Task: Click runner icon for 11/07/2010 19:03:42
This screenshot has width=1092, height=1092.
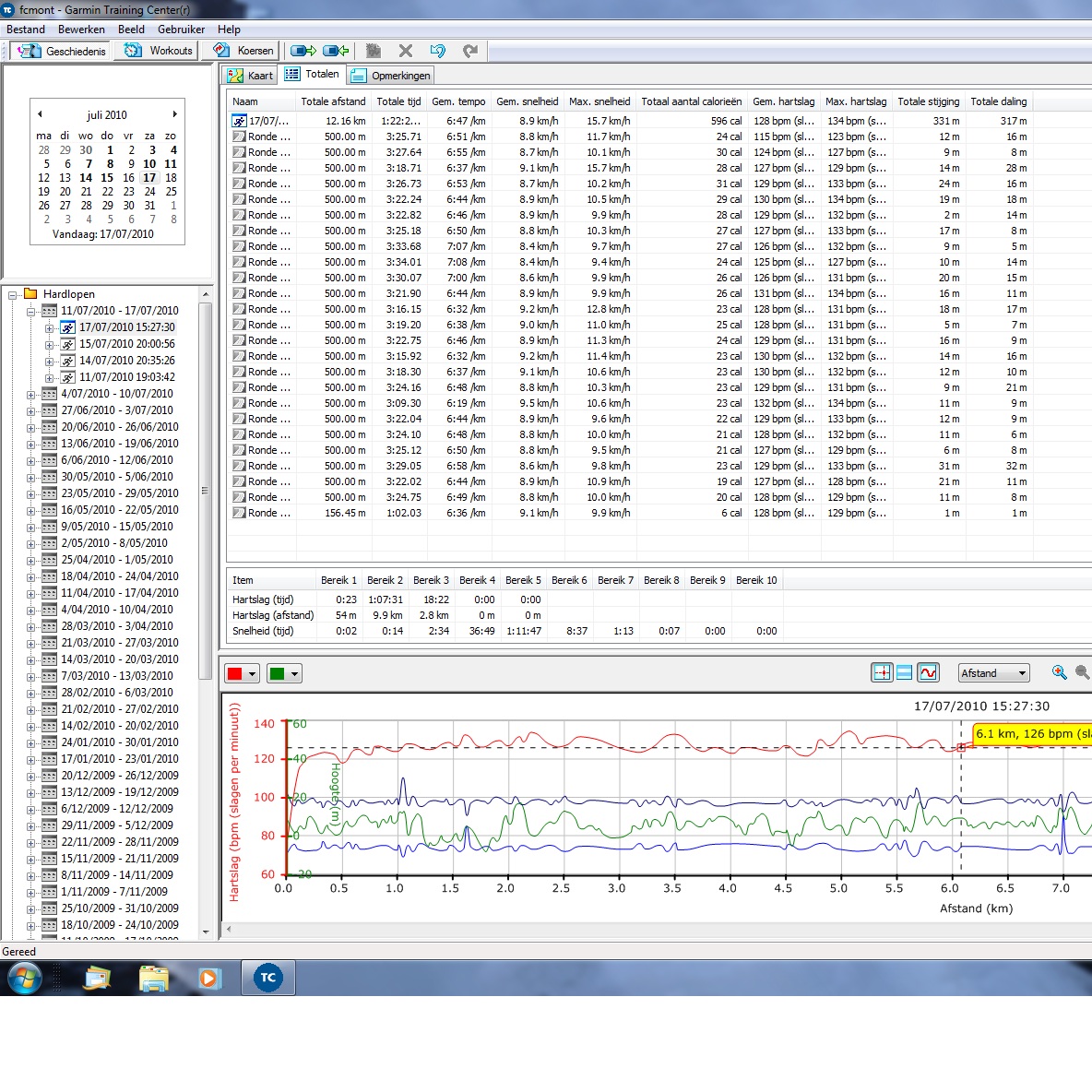Action: (67, 377)
